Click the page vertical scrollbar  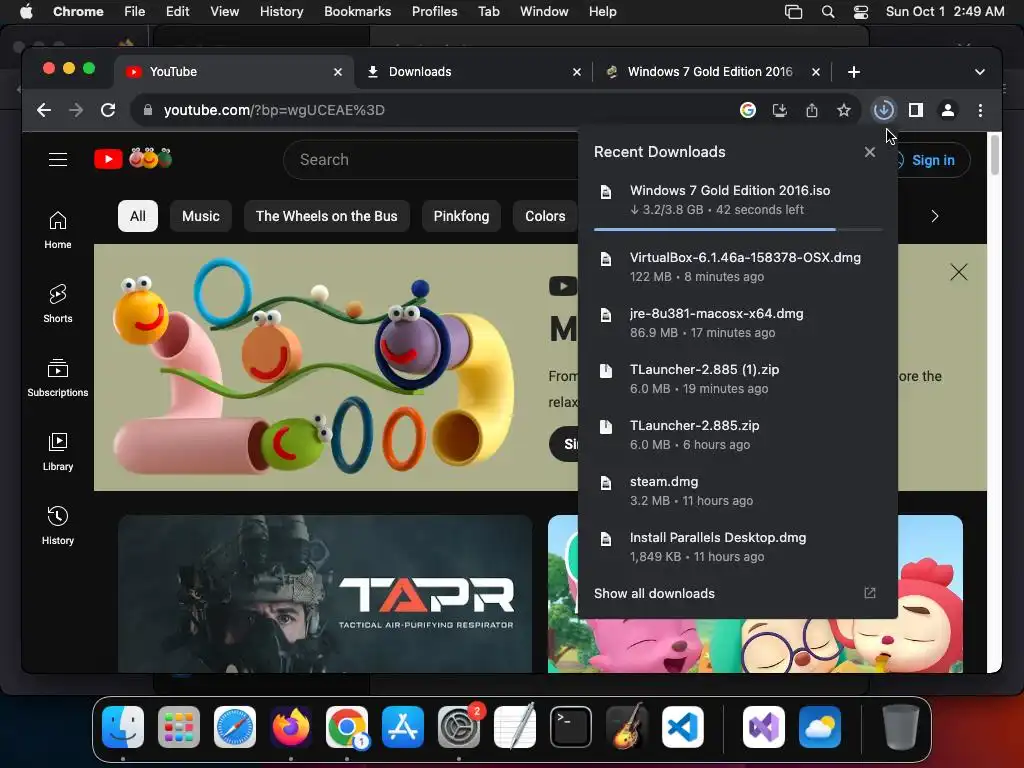(x=995, y=155)
